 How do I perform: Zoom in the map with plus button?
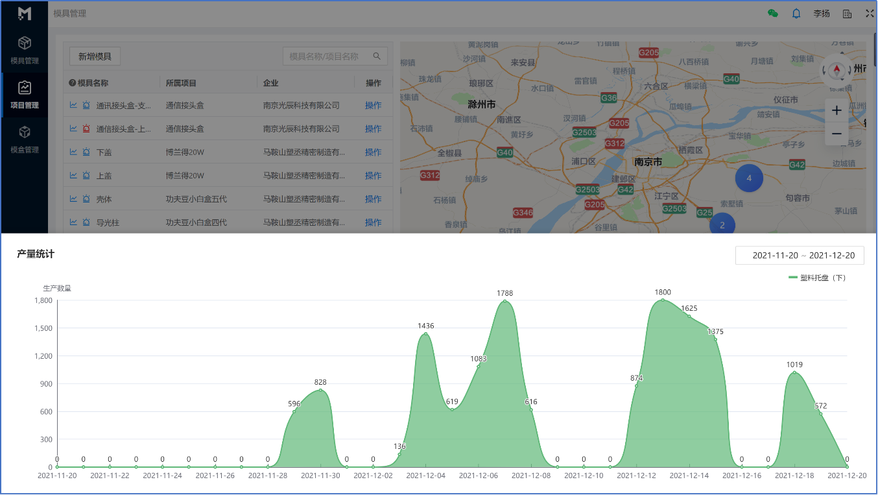point(837,110)
